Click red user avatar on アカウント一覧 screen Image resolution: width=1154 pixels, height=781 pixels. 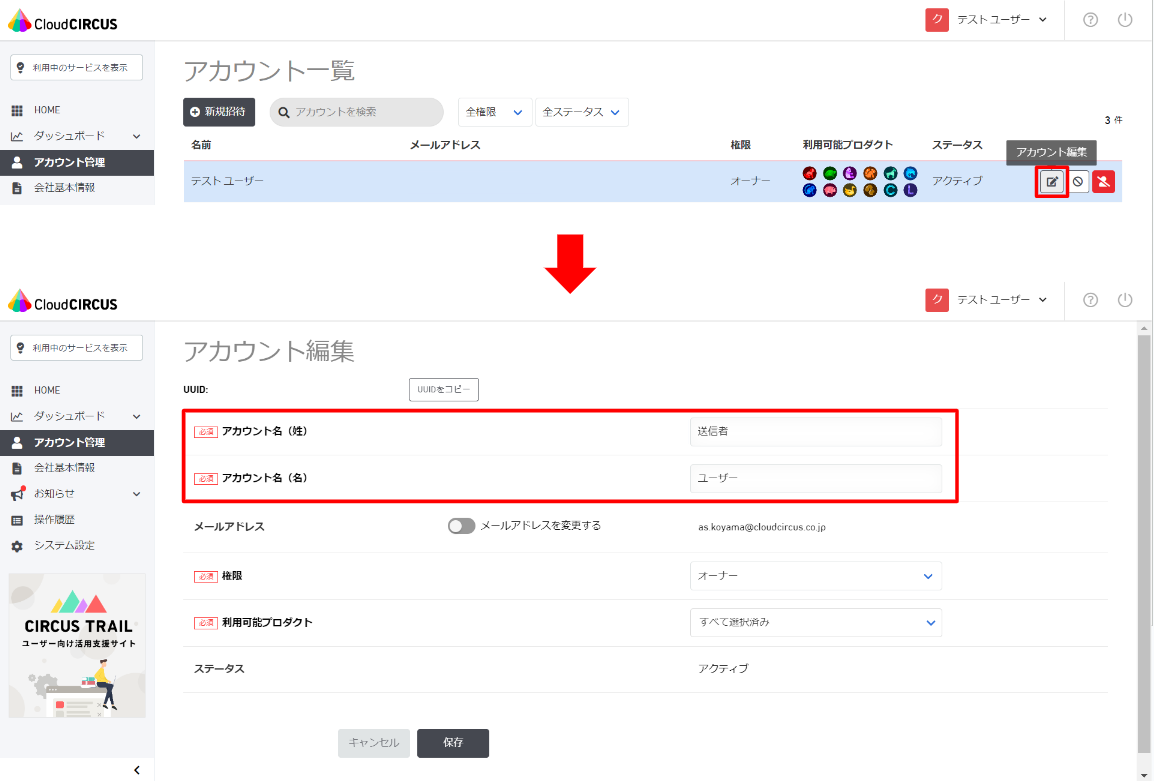[x=937, y=20]
